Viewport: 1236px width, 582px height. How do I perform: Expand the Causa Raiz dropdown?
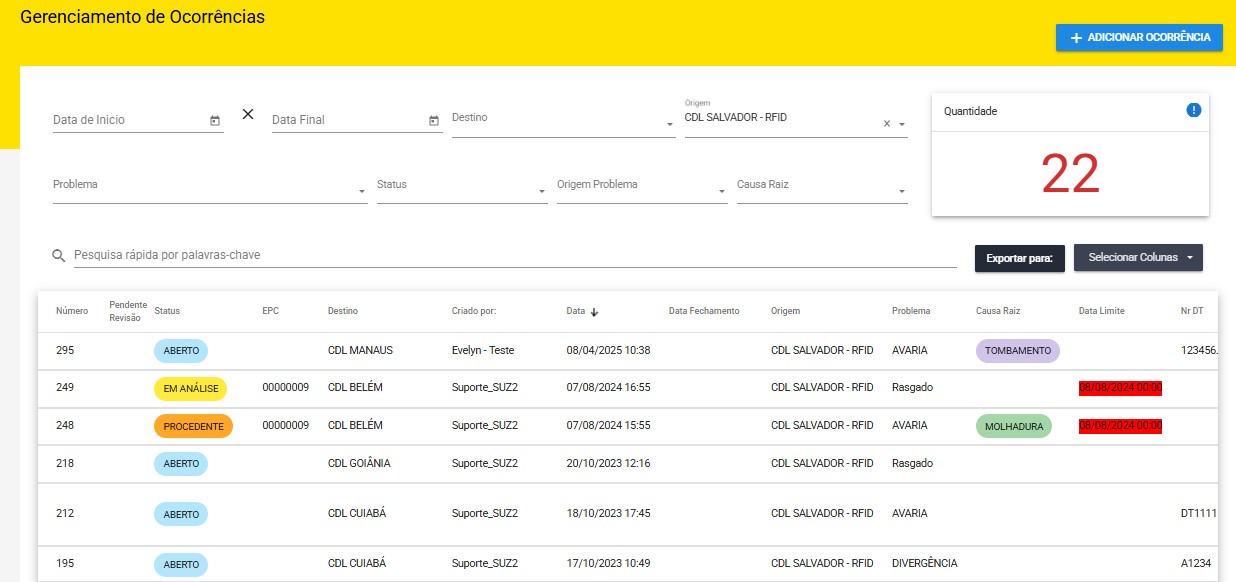pos(901,191)
